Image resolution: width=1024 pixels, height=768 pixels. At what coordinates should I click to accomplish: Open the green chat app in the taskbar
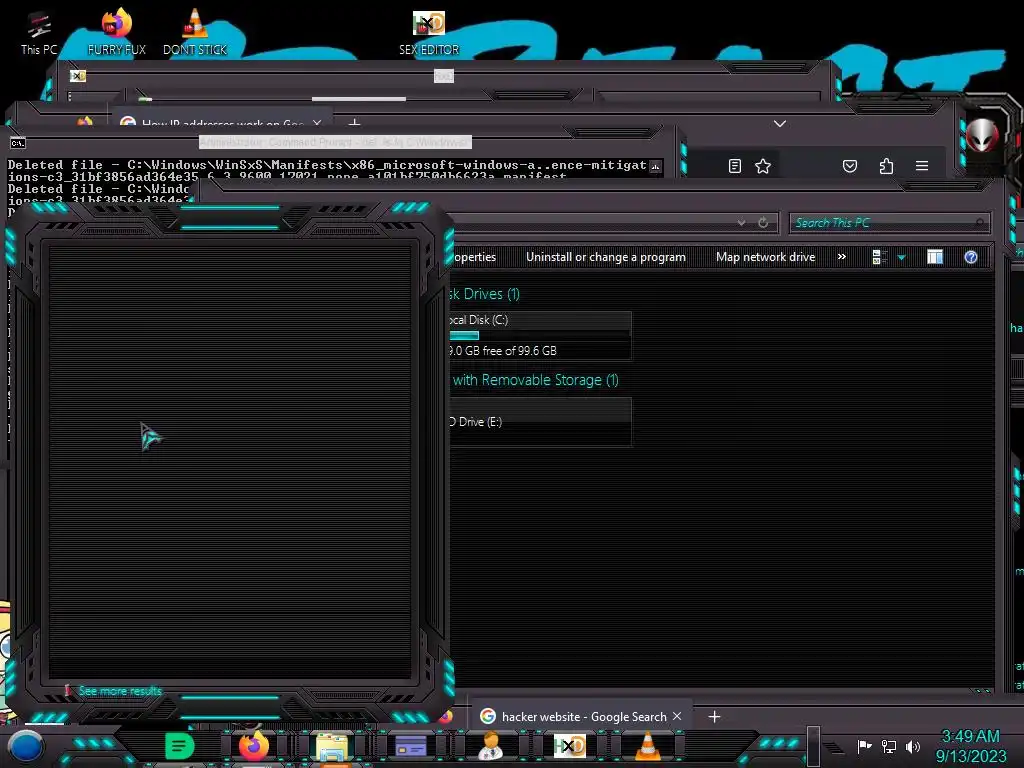coord(180,746)
